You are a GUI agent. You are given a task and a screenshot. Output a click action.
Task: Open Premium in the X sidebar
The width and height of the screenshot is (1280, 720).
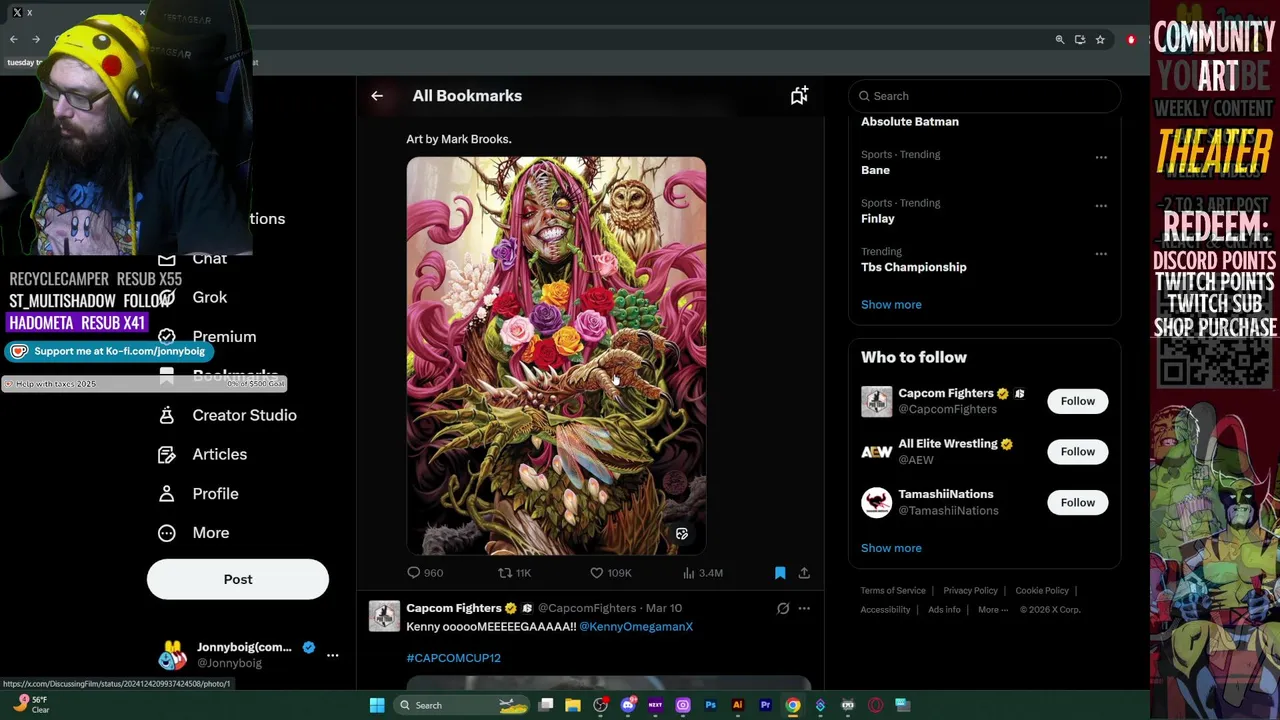tap(224, 337)
